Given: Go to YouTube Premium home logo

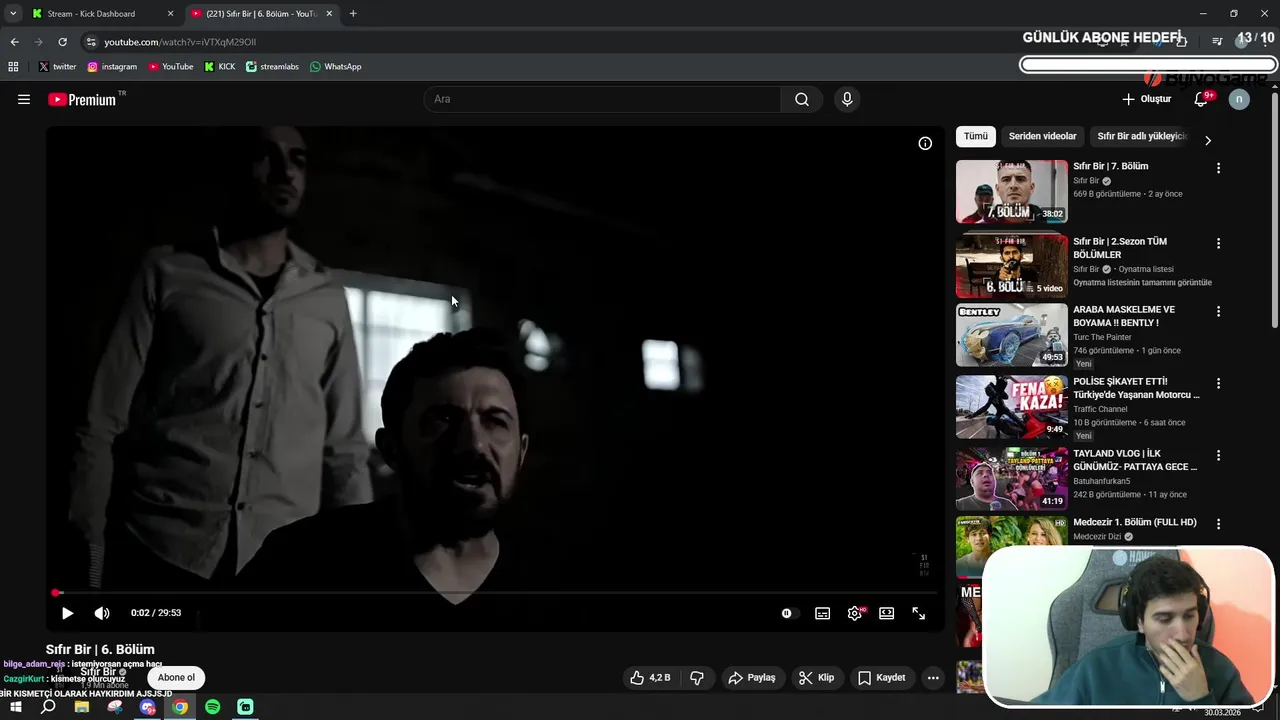Looking at the screenshot, I should click(82, 99).
